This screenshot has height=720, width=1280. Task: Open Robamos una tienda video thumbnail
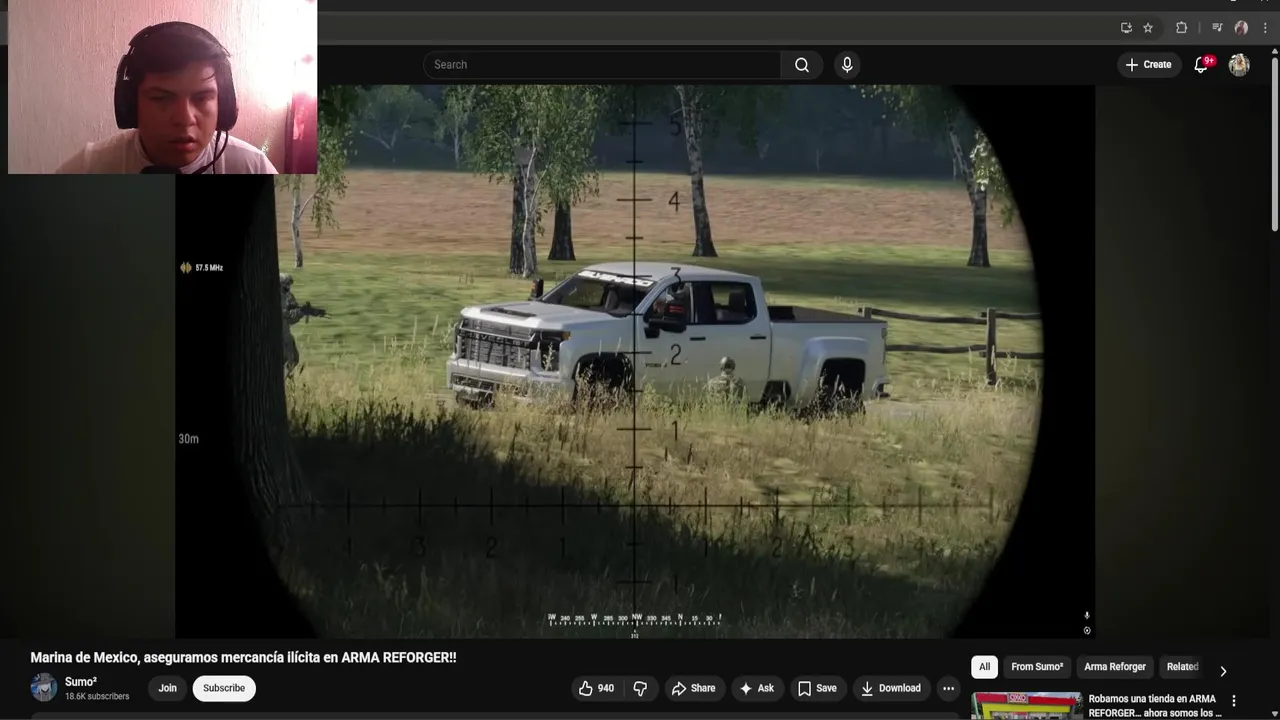[1027, 706]
